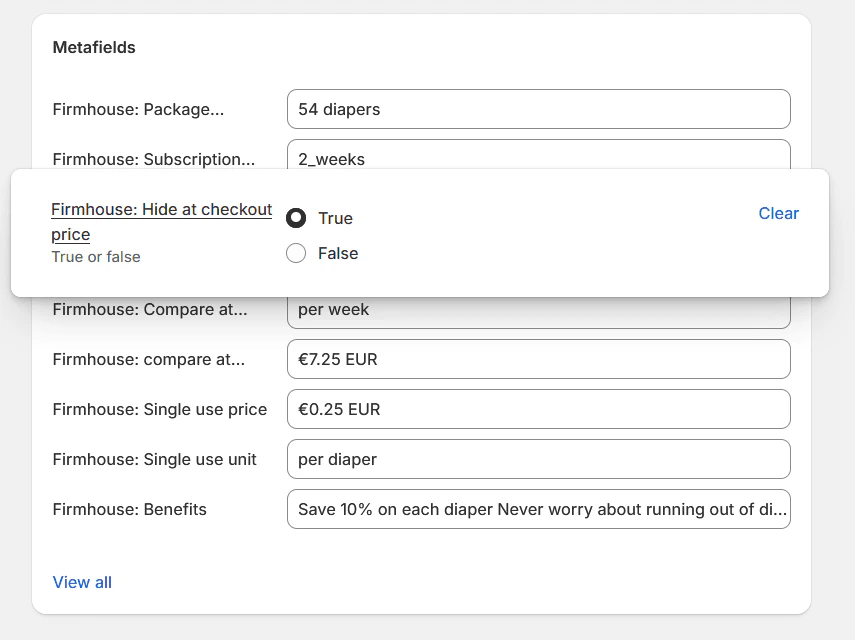
Task: Click the View all link
Action: [81, 582]
